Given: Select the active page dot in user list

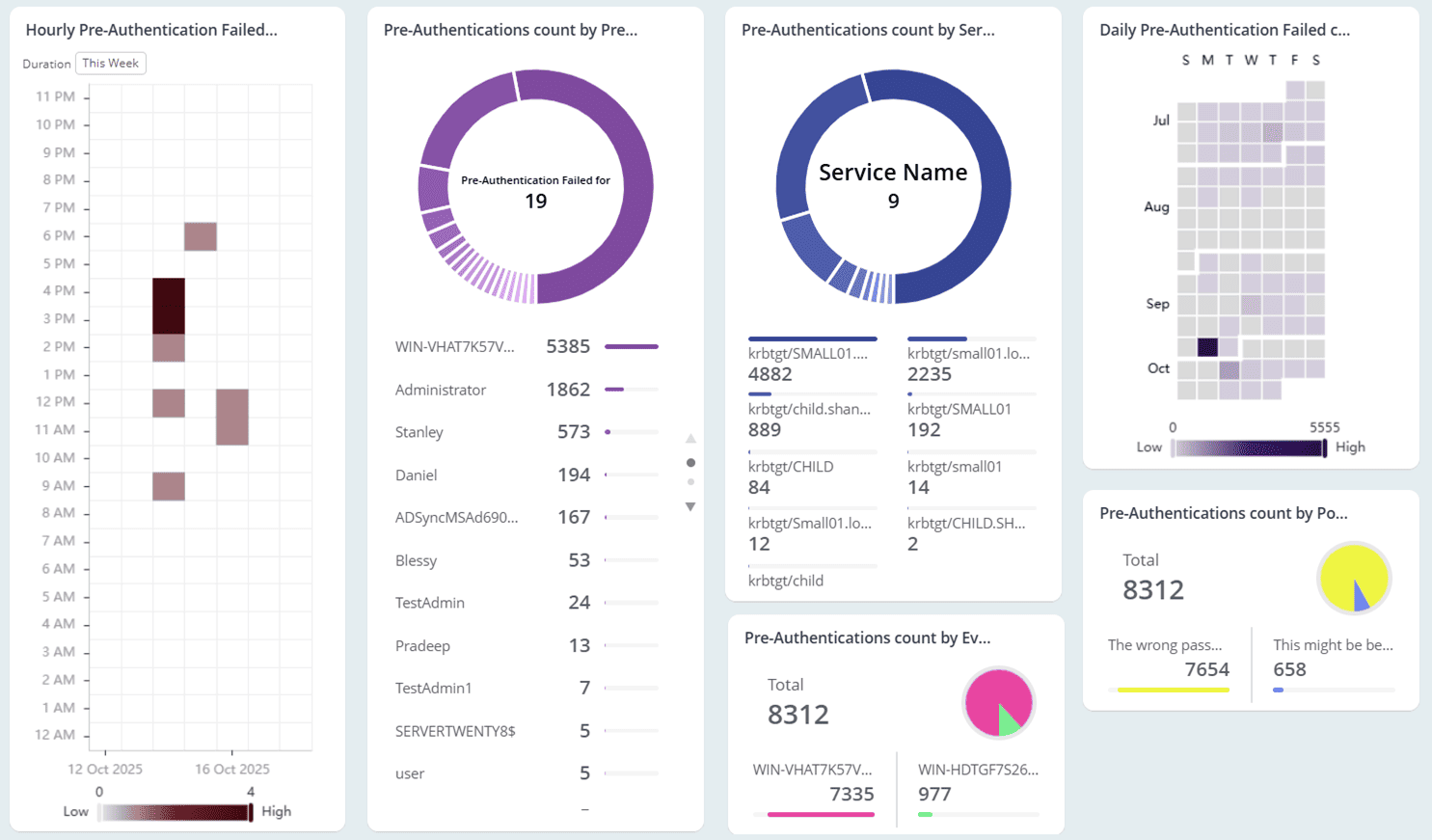Looking at the screenshot, I should tap(690, 463).
